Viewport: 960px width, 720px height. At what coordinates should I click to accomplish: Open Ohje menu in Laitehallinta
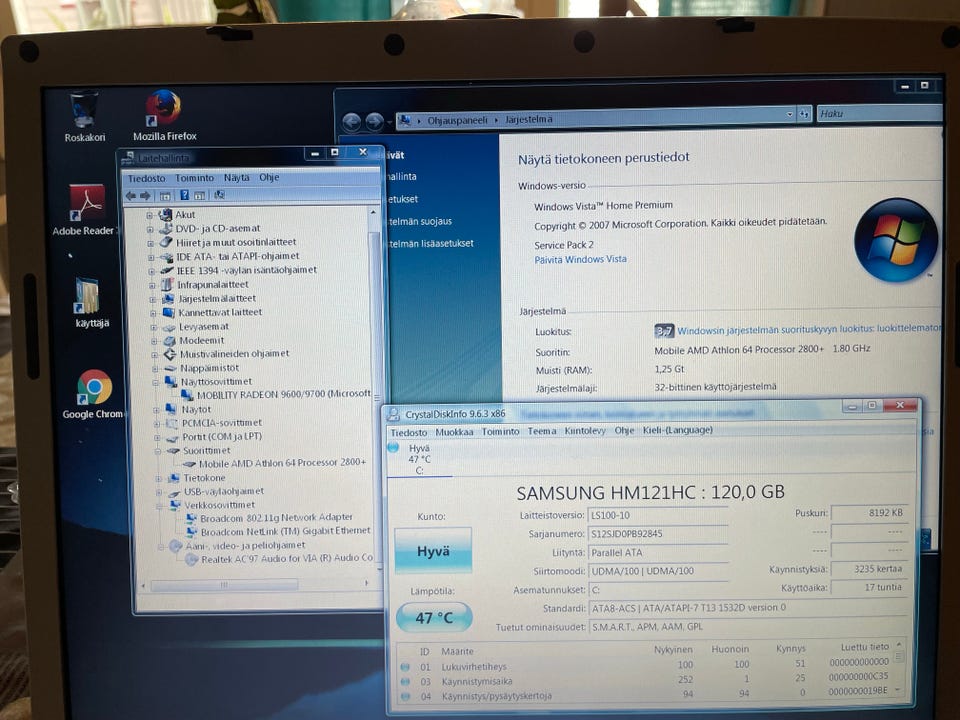(x=269, y=177)
